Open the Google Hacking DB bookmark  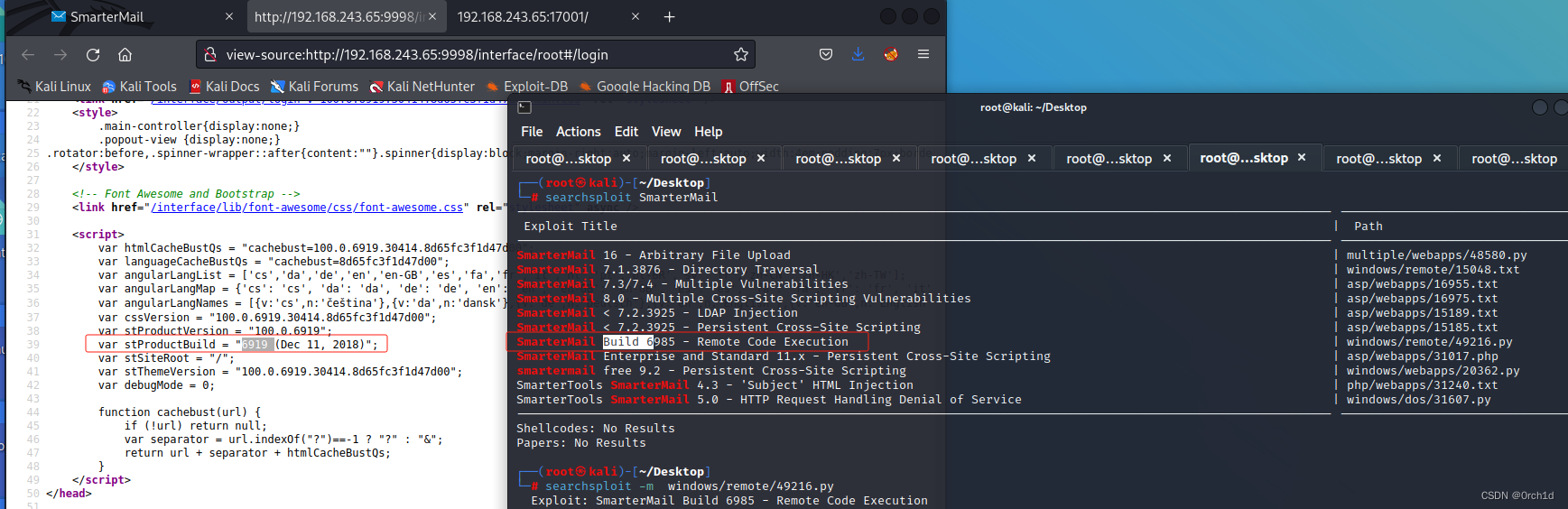(645, 87)
